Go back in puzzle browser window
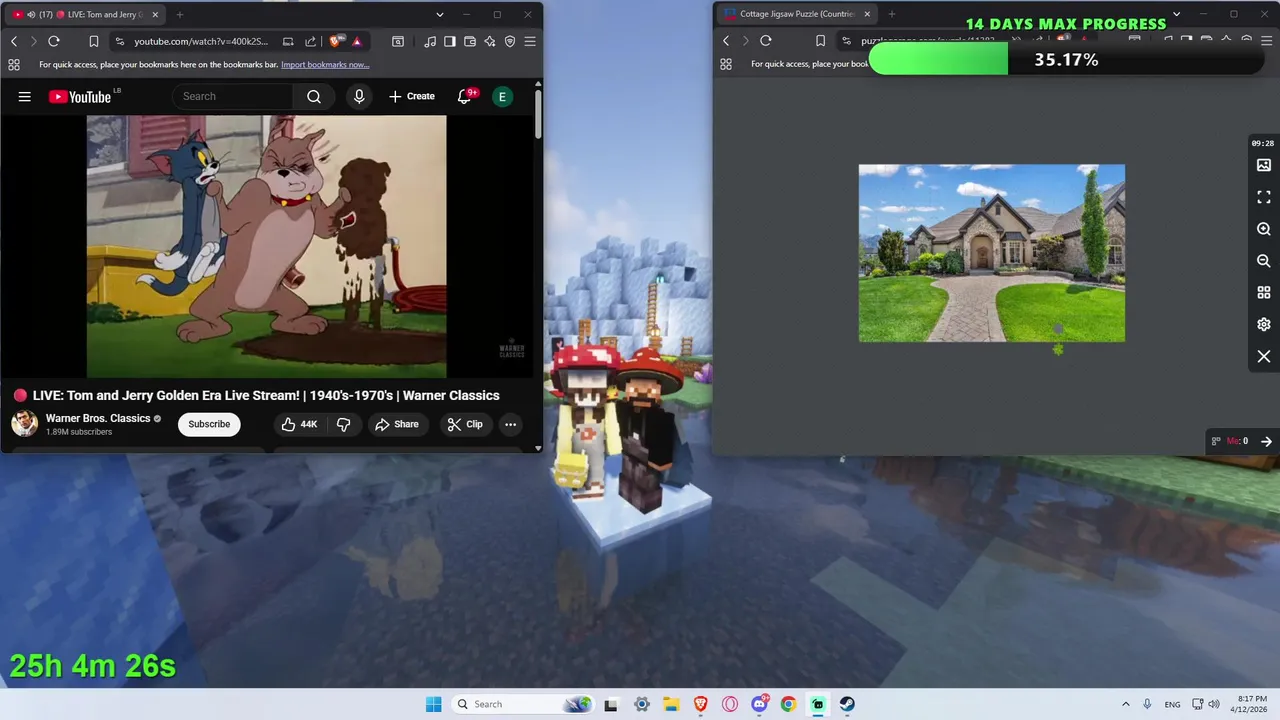 [x=726, y=41]
